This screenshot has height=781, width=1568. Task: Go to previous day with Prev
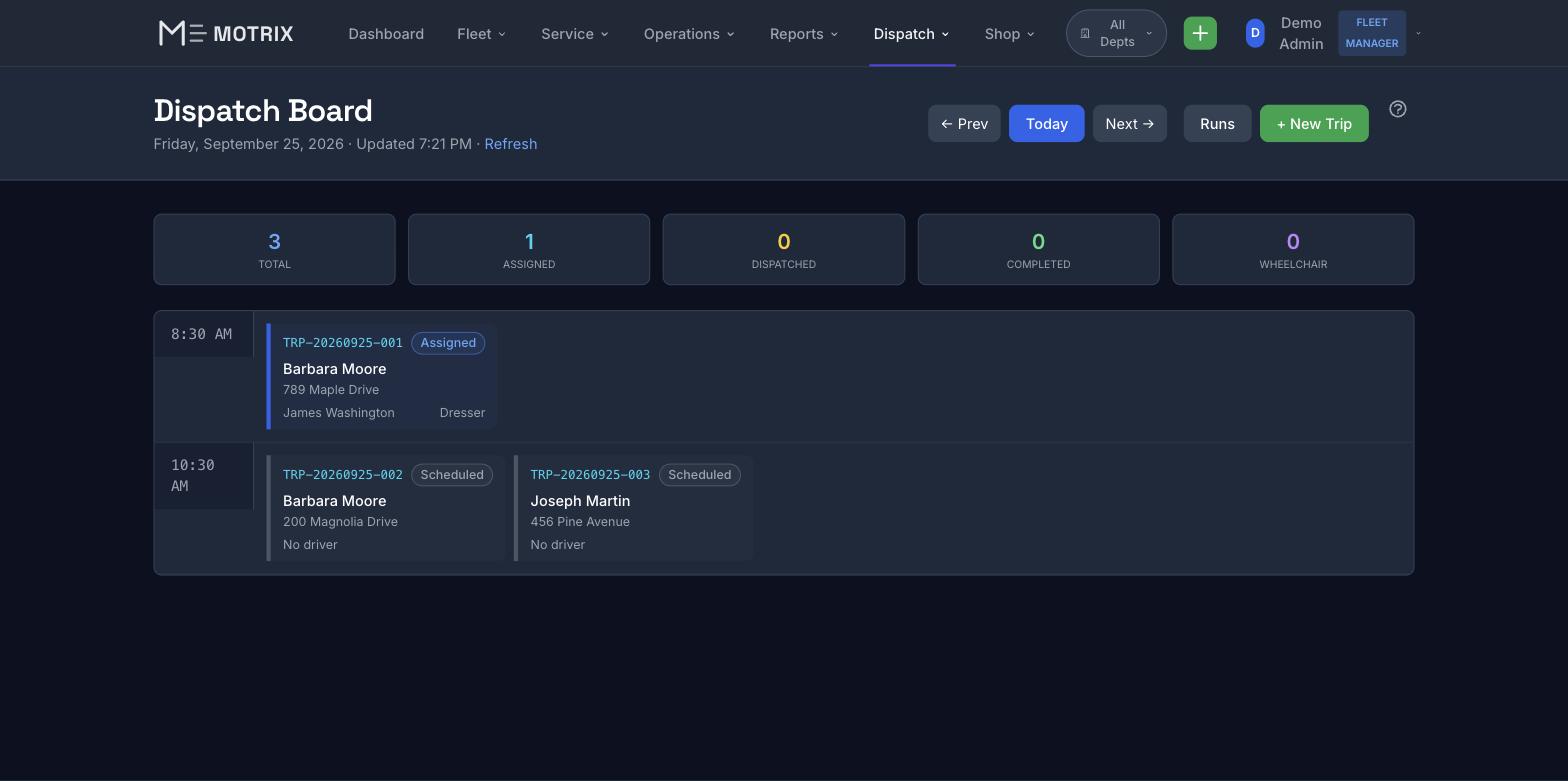pyautogui.click(x=964, y=123)
